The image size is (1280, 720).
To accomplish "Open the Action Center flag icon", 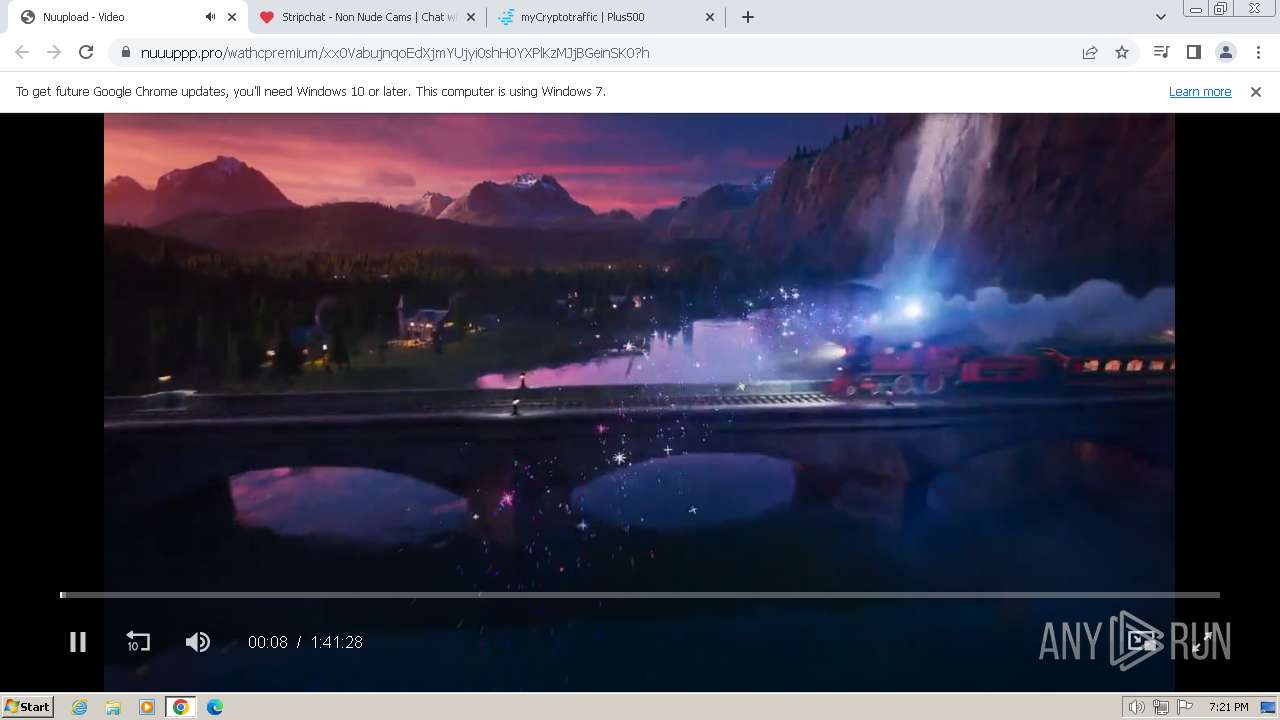I will [x=1184, y=707].
